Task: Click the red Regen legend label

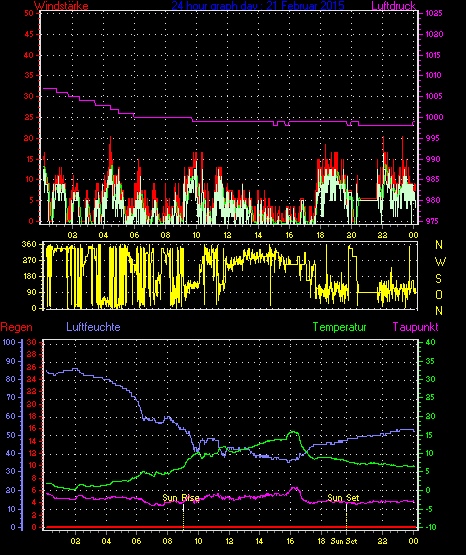Action: click(x=16, y=327)
